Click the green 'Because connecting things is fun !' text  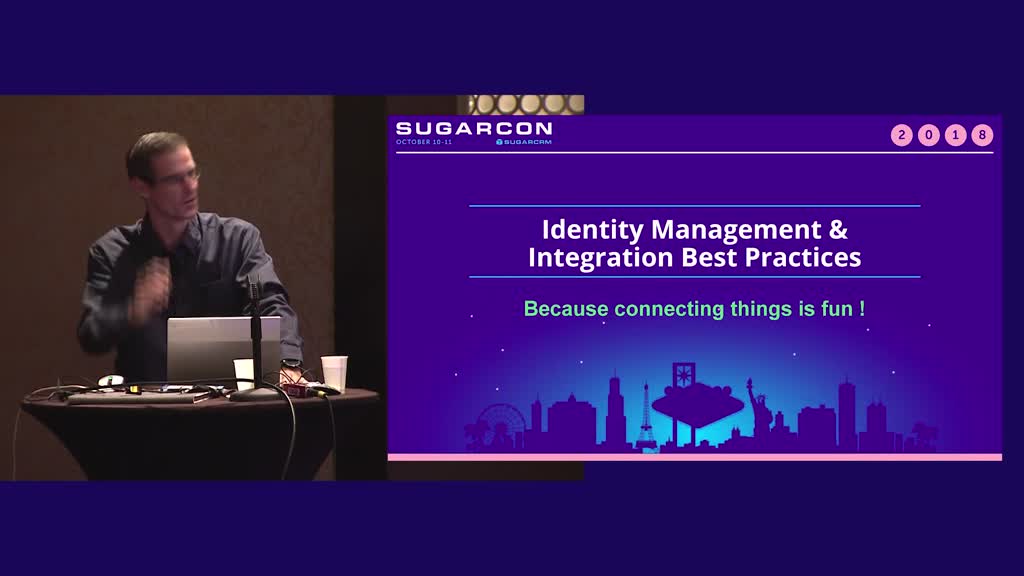694,309
